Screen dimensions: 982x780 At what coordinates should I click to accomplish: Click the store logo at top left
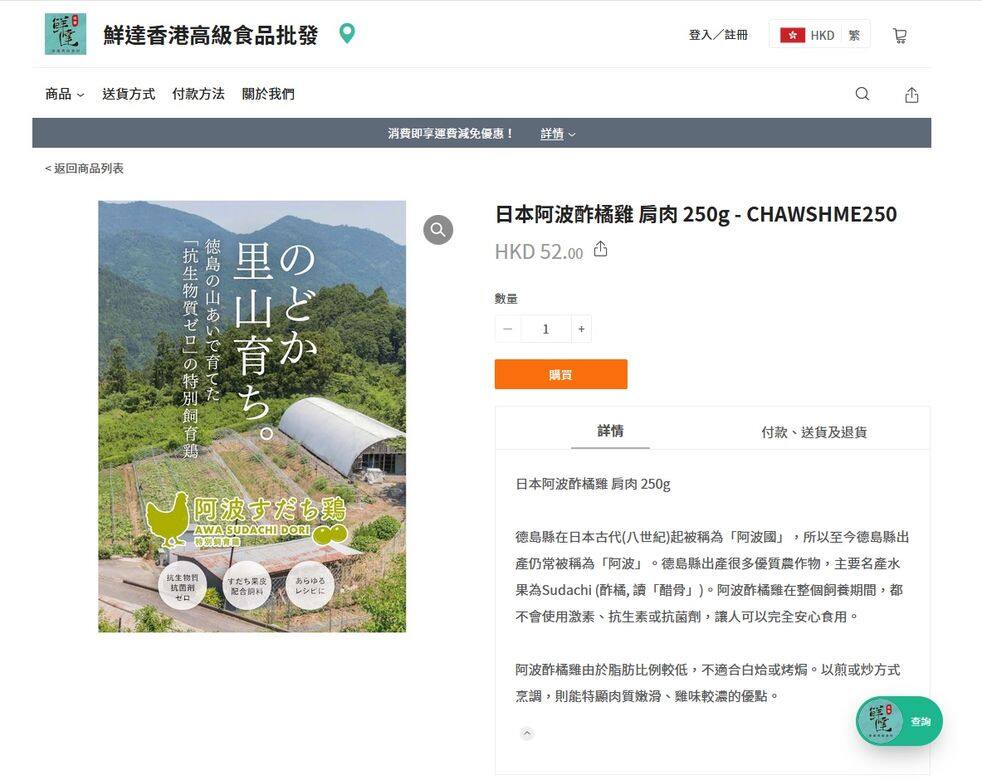click(65, 34)
